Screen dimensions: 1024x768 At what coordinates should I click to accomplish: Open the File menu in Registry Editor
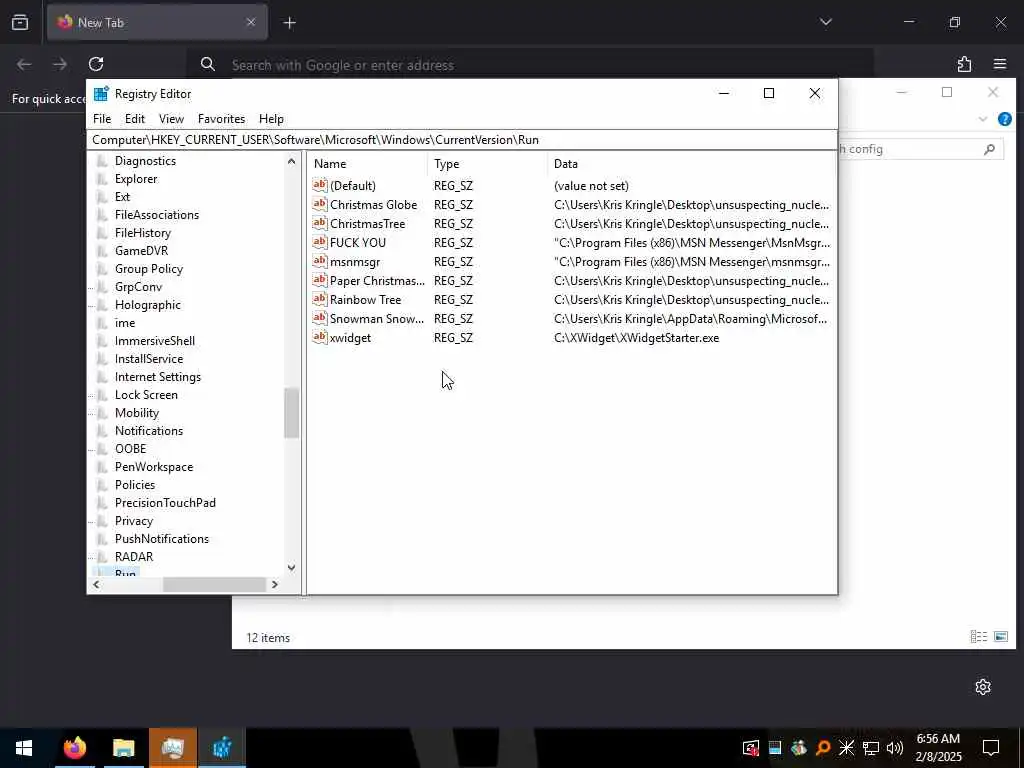click(102, 119)
